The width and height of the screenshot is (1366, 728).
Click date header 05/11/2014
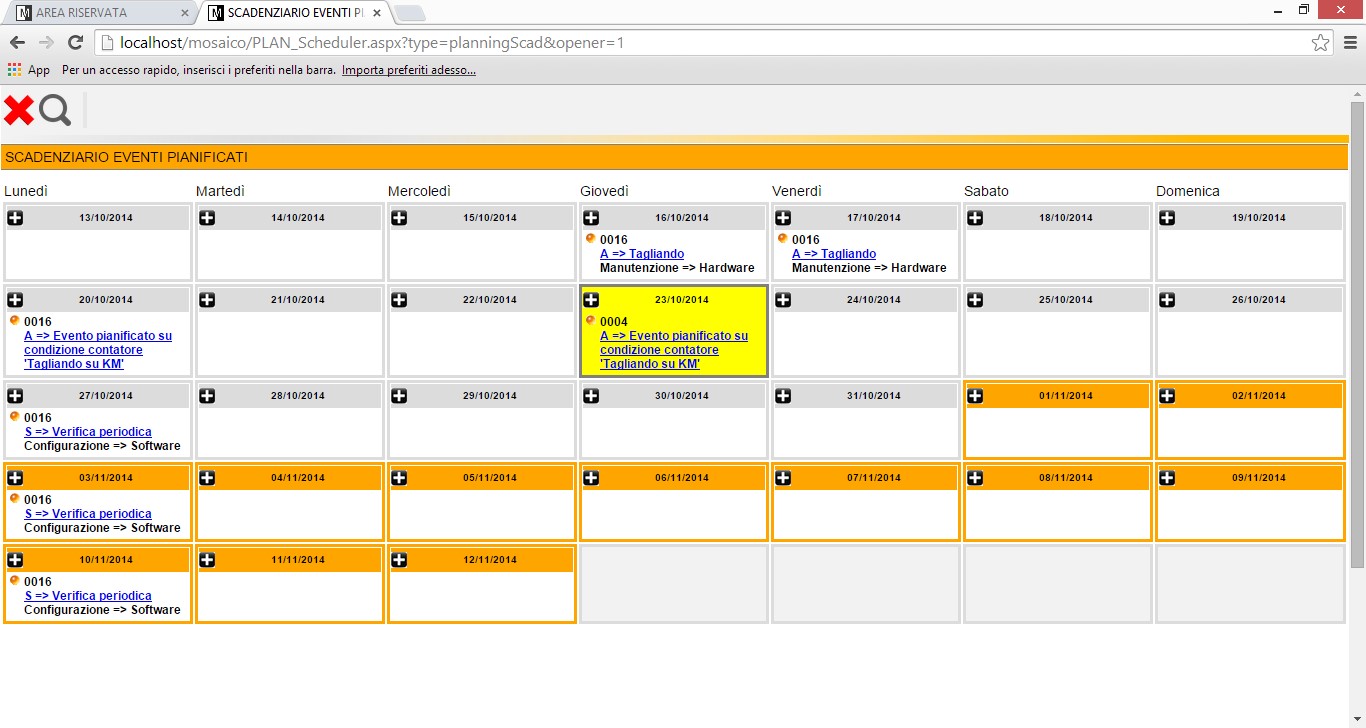(490, 478)
